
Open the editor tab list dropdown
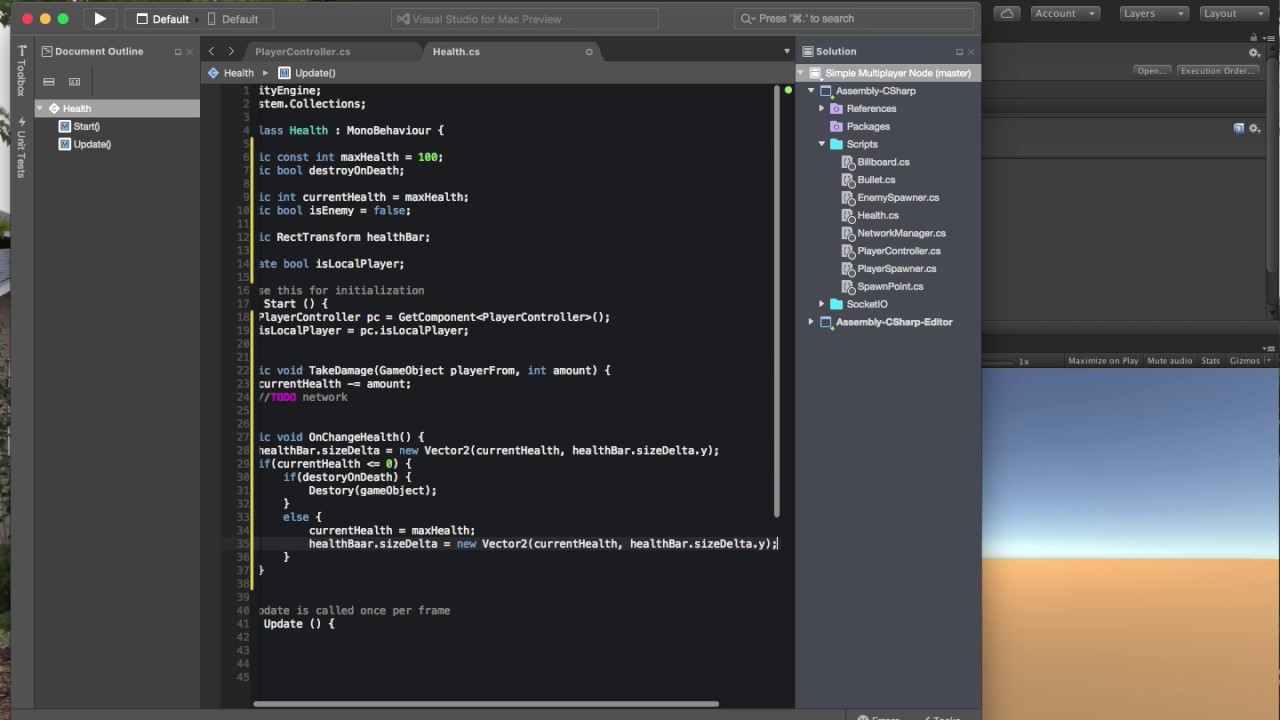[x=787, y=51]
